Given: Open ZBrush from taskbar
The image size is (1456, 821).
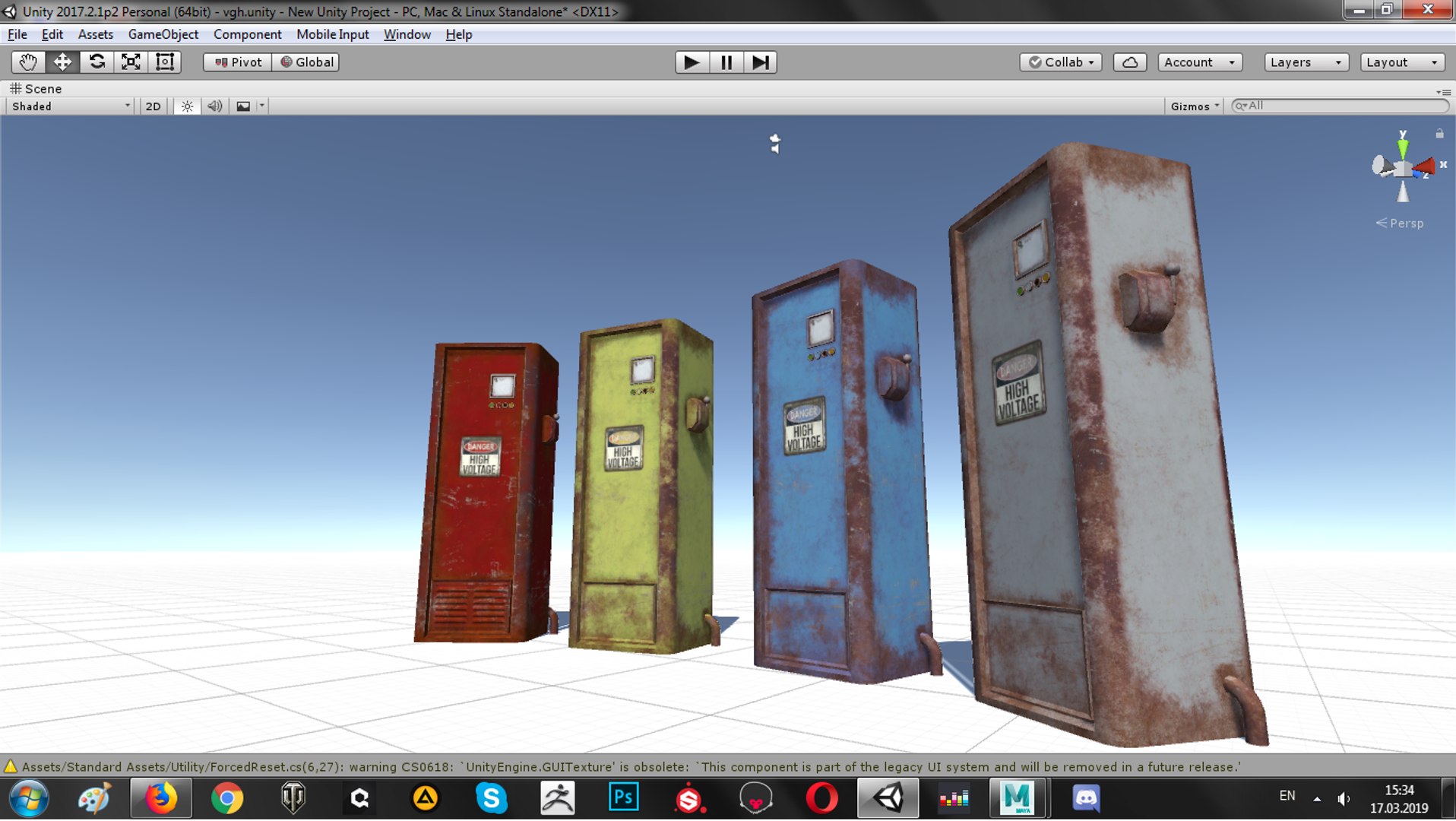Looking at the screenshot, I should tap(557, 798).
